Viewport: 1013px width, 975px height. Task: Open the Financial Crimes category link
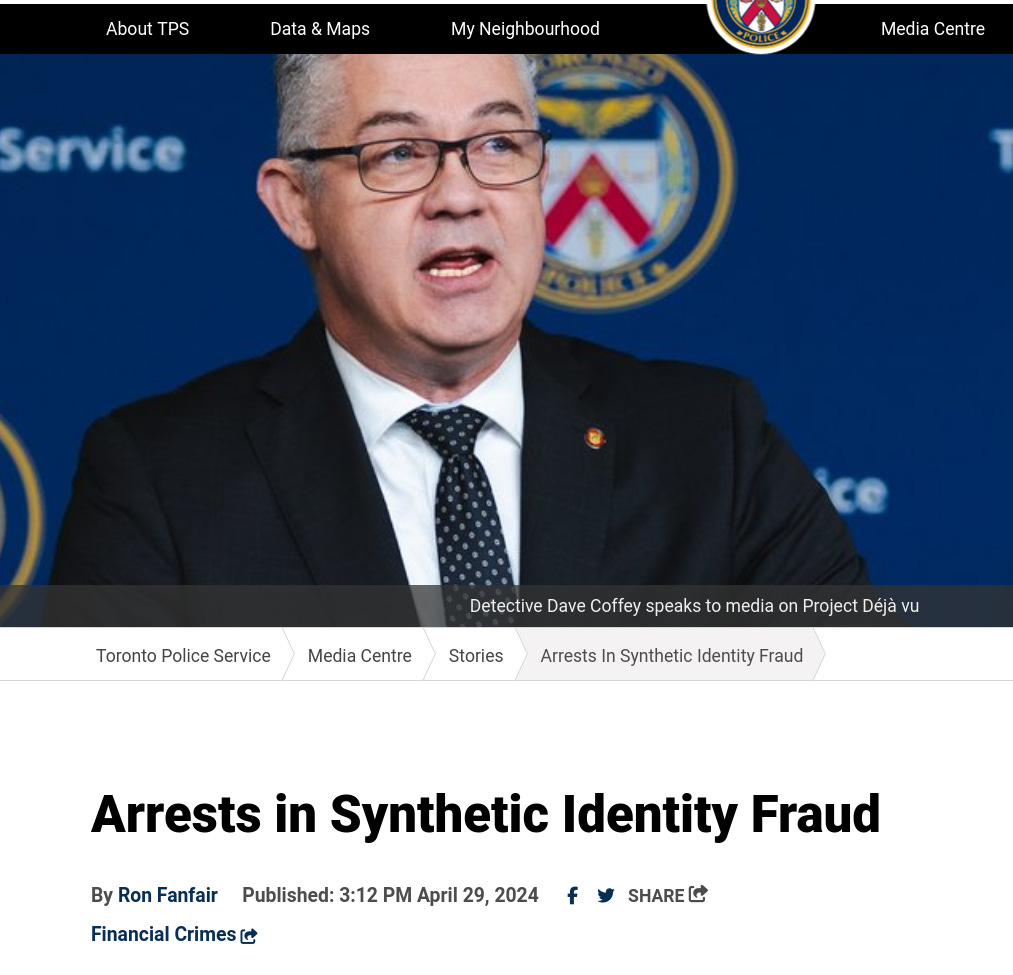pos(163,934)
